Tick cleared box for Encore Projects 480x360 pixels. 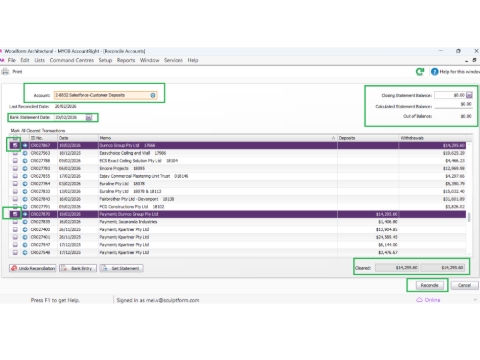point(15,168)
